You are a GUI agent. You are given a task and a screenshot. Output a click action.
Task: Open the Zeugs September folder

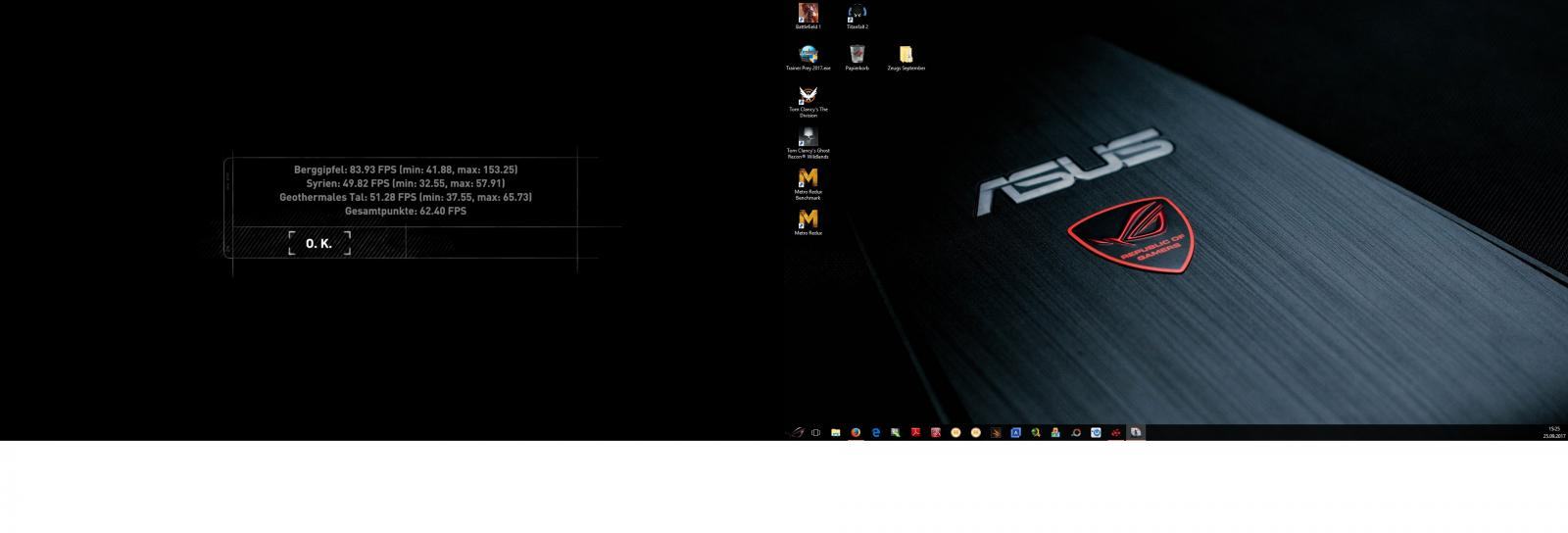pyautogui.click(x=906, y=57)
